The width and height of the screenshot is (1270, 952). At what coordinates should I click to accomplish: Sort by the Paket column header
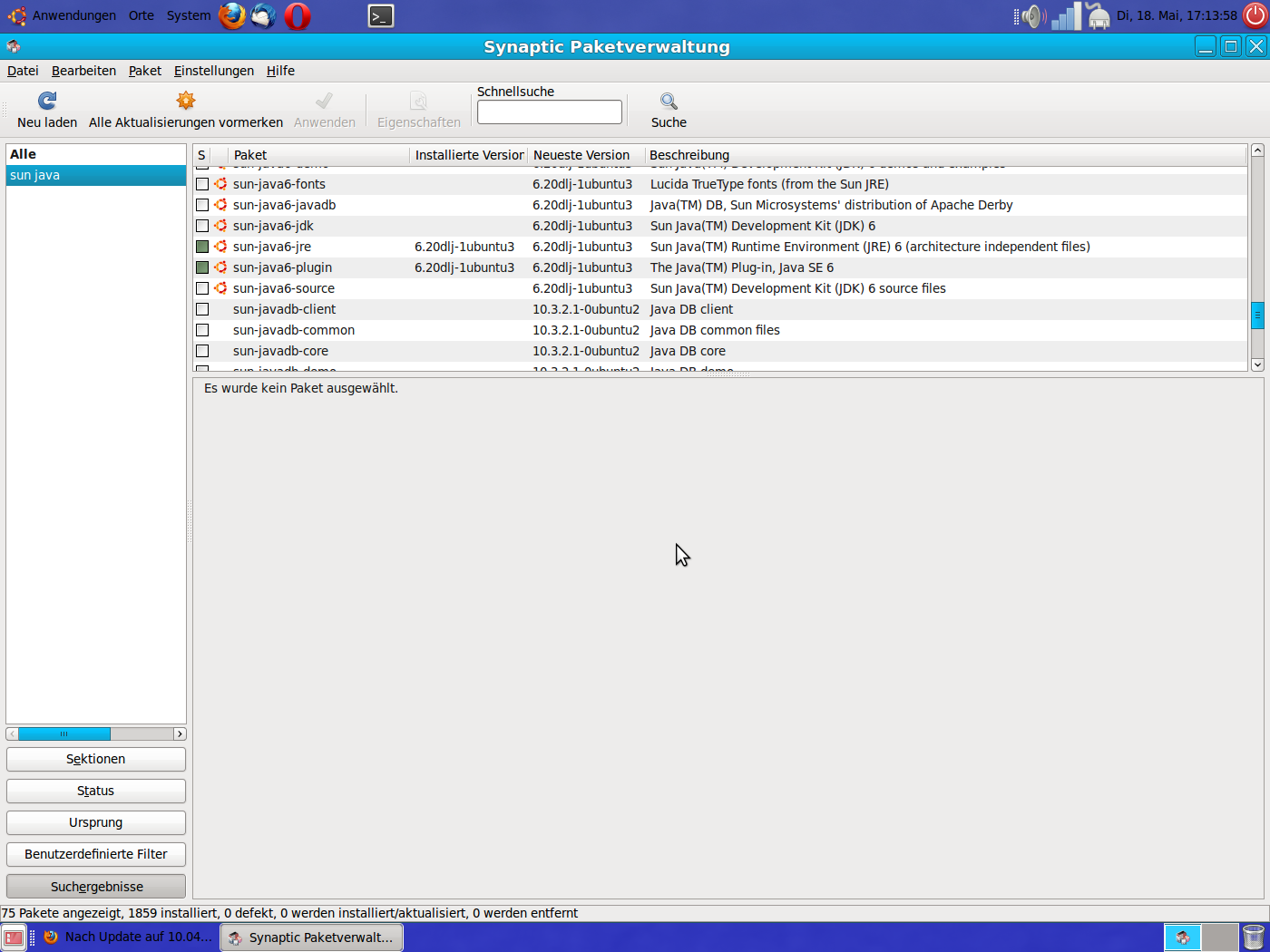(318, 155)
